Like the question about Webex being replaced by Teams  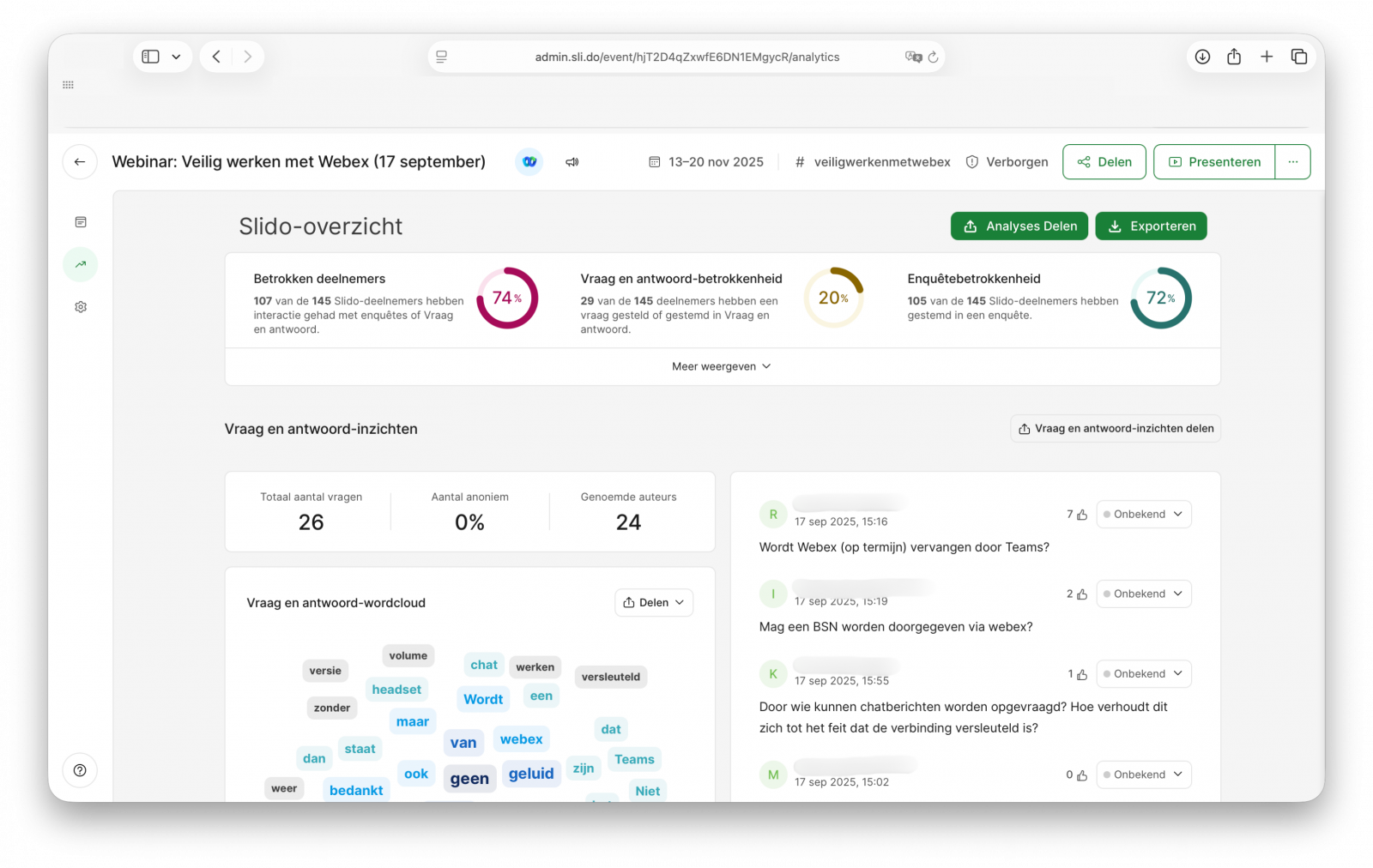[1081, 514]
